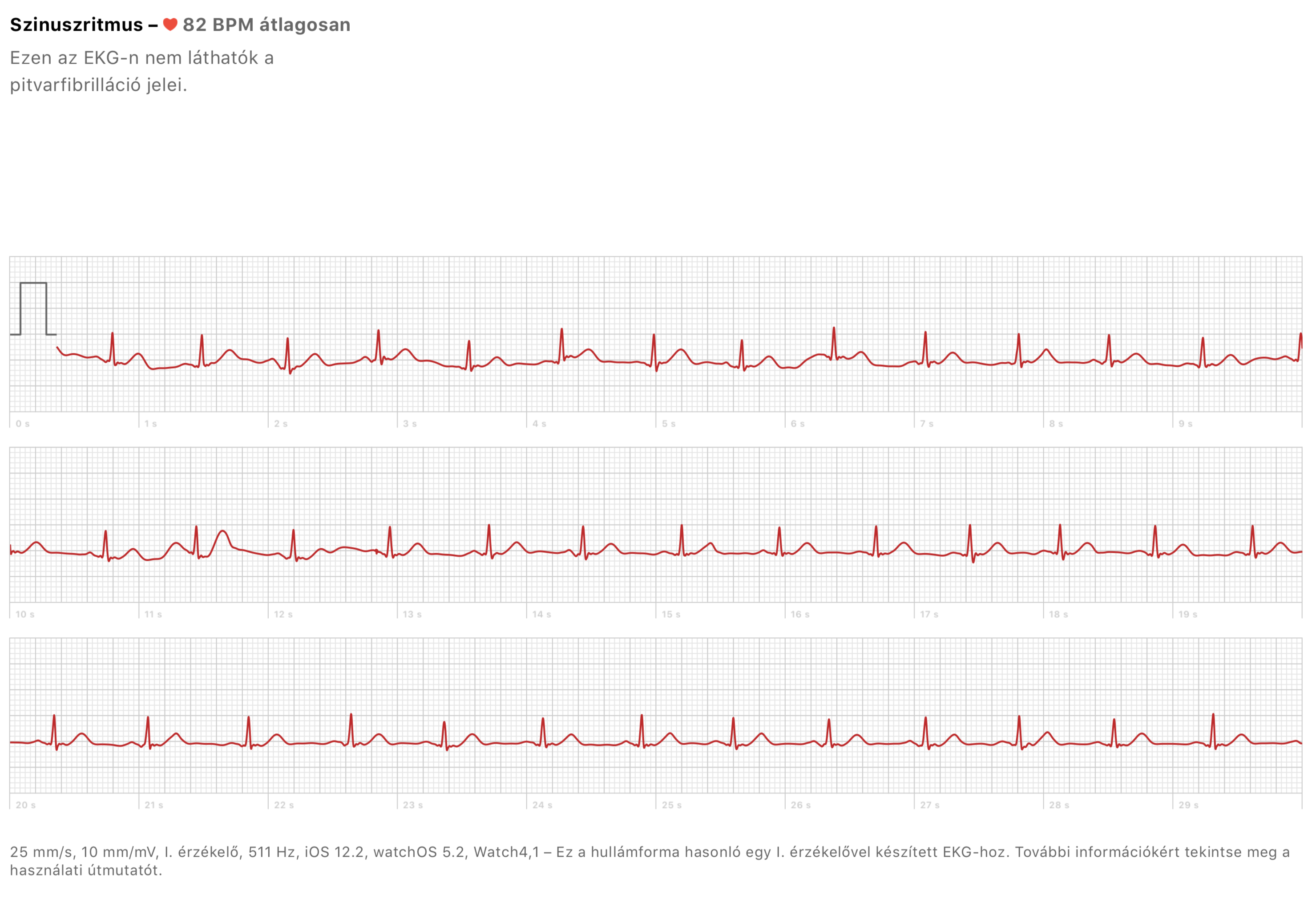The width and height of the screenshot is (1316, 899).
Task: Select the 19 s time marker
Action: (1188, 615)
